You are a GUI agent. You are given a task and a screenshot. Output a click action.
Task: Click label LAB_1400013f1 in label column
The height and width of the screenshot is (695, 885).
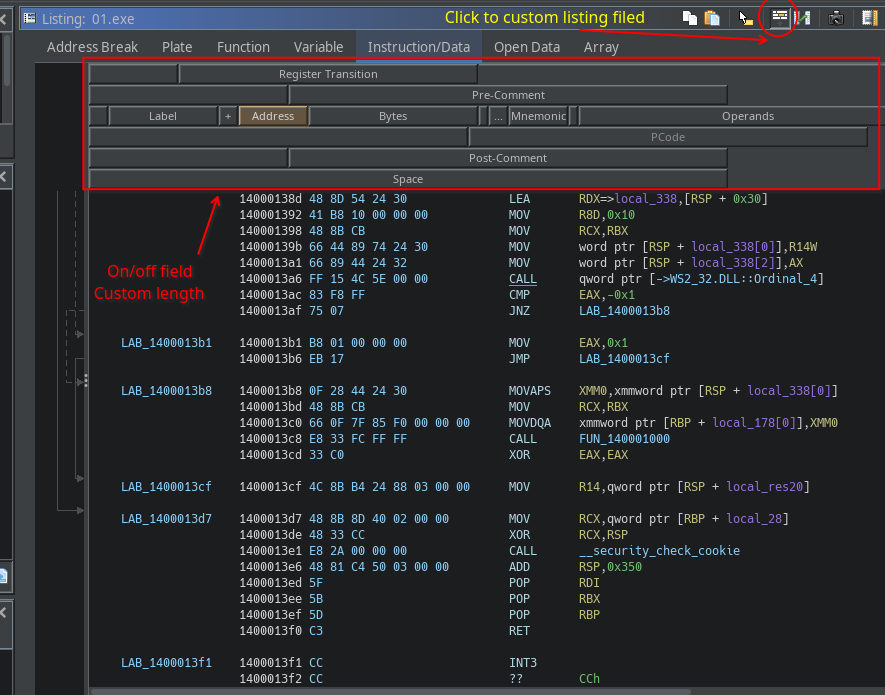(x=167, y=662)
